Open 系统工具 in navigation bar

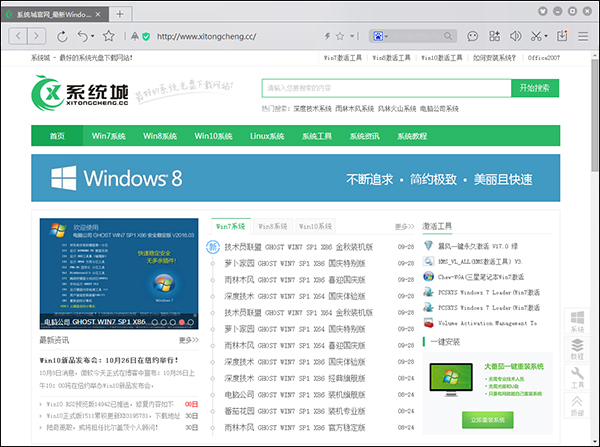pyautogui.click(x=316, y=136)
